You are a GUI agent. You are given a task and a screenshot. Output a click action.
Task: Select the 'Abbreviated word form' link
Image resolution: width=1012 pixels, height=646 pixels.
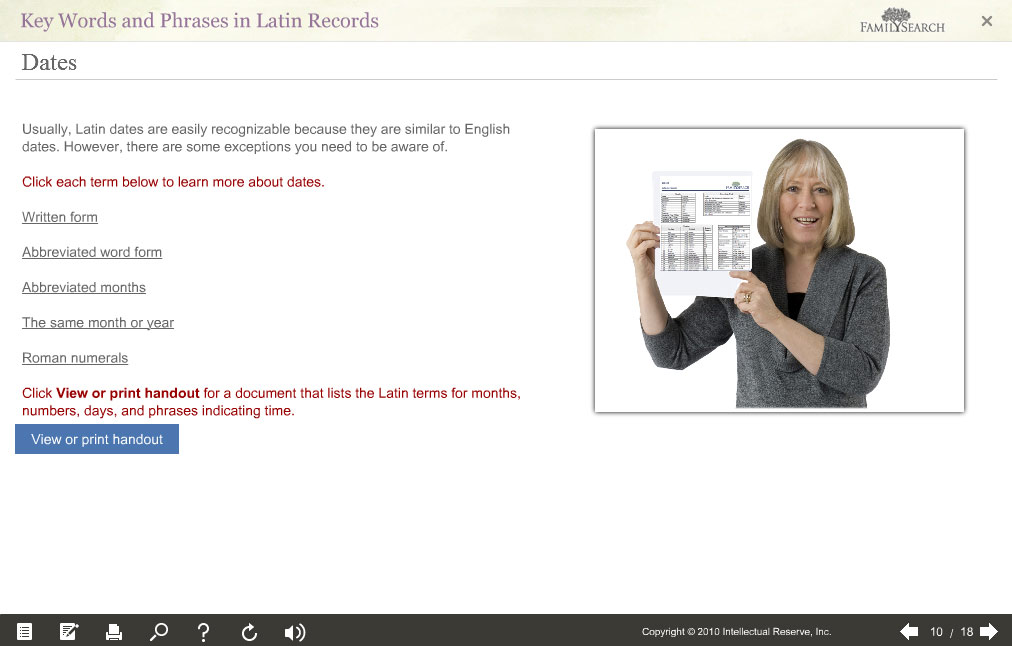92,252
